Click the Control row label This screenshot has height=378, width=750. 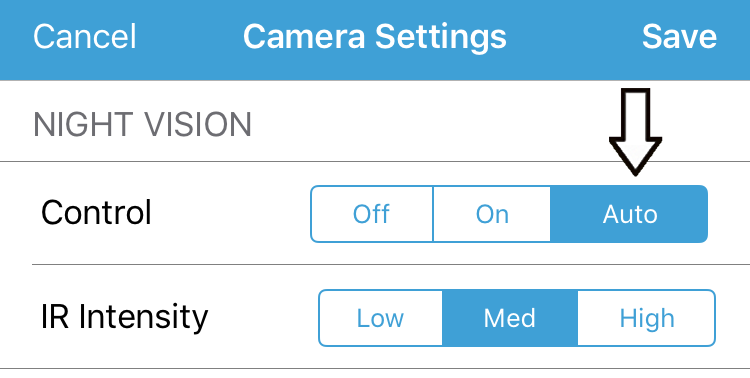pos(96,212)
